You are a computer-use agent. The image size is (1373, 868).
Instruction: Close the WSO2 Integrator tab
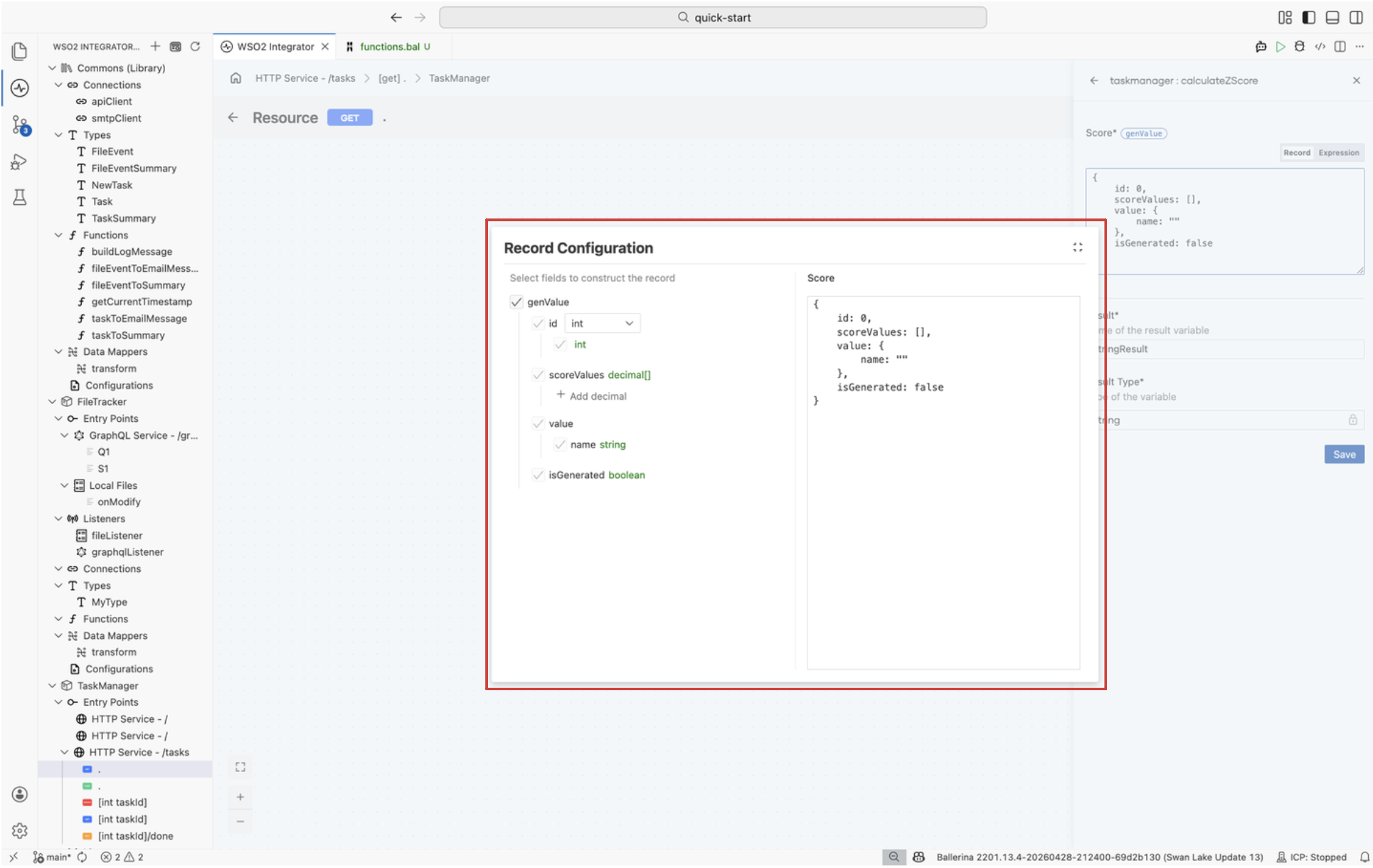(x=325, y=47)
